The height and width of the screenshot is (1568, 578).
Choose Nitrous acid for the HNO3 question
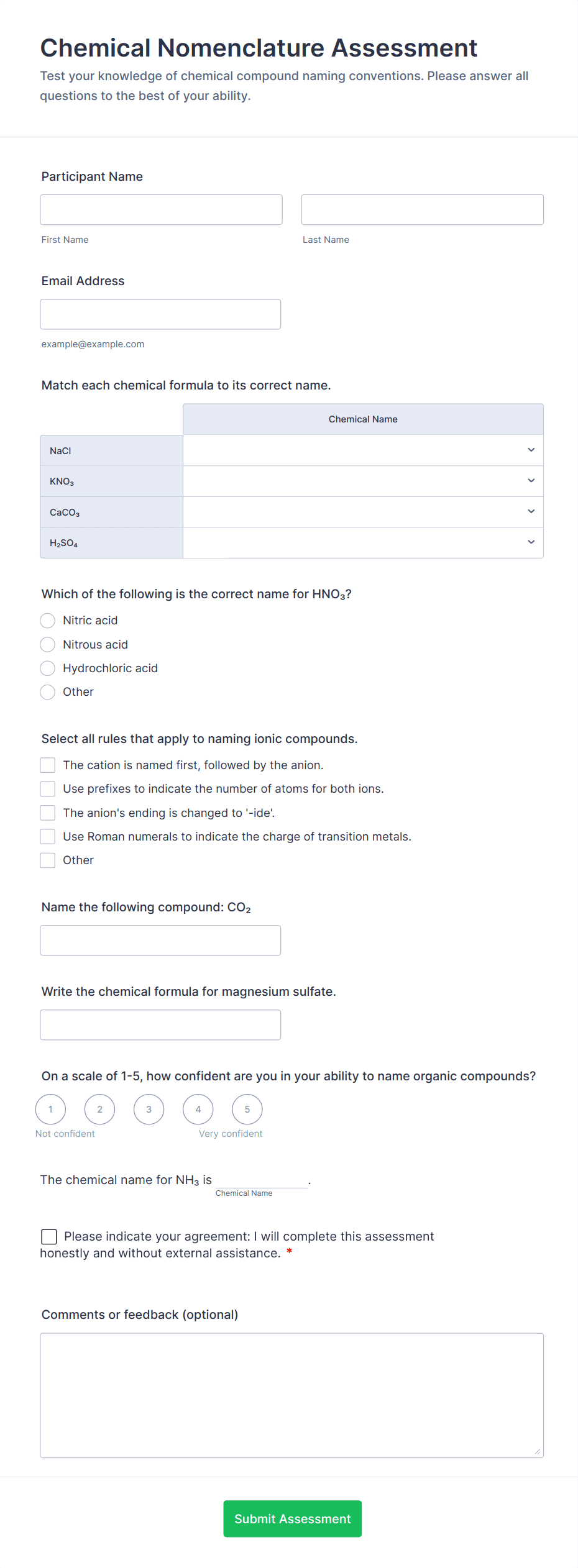tap(47, 644)
